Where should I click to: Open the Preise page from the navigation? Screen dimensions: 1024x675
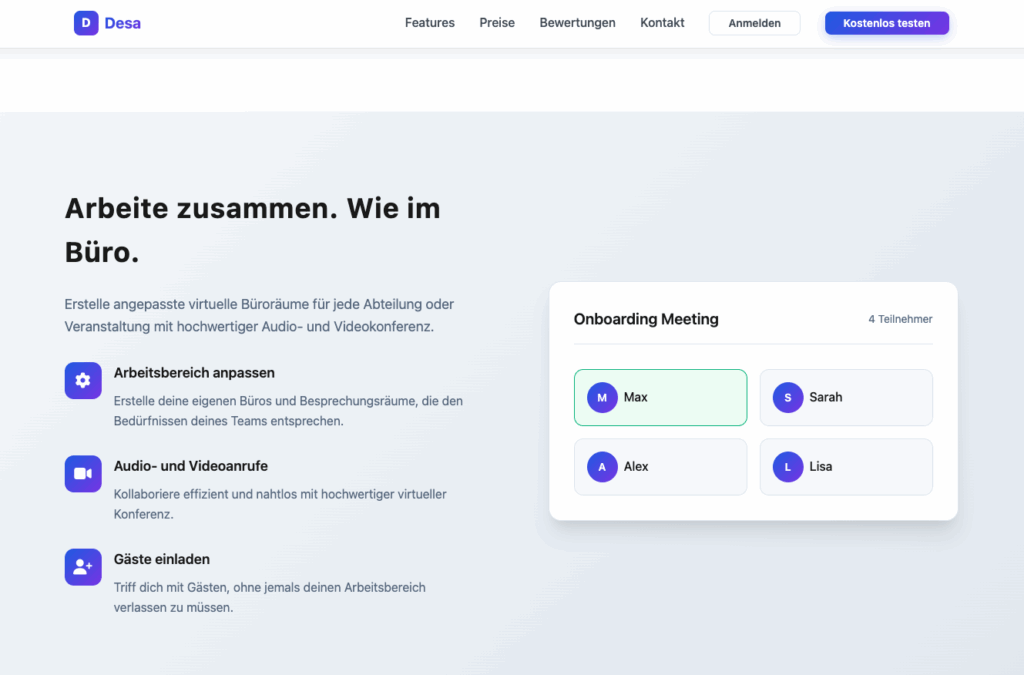click(x=497, y=22)
